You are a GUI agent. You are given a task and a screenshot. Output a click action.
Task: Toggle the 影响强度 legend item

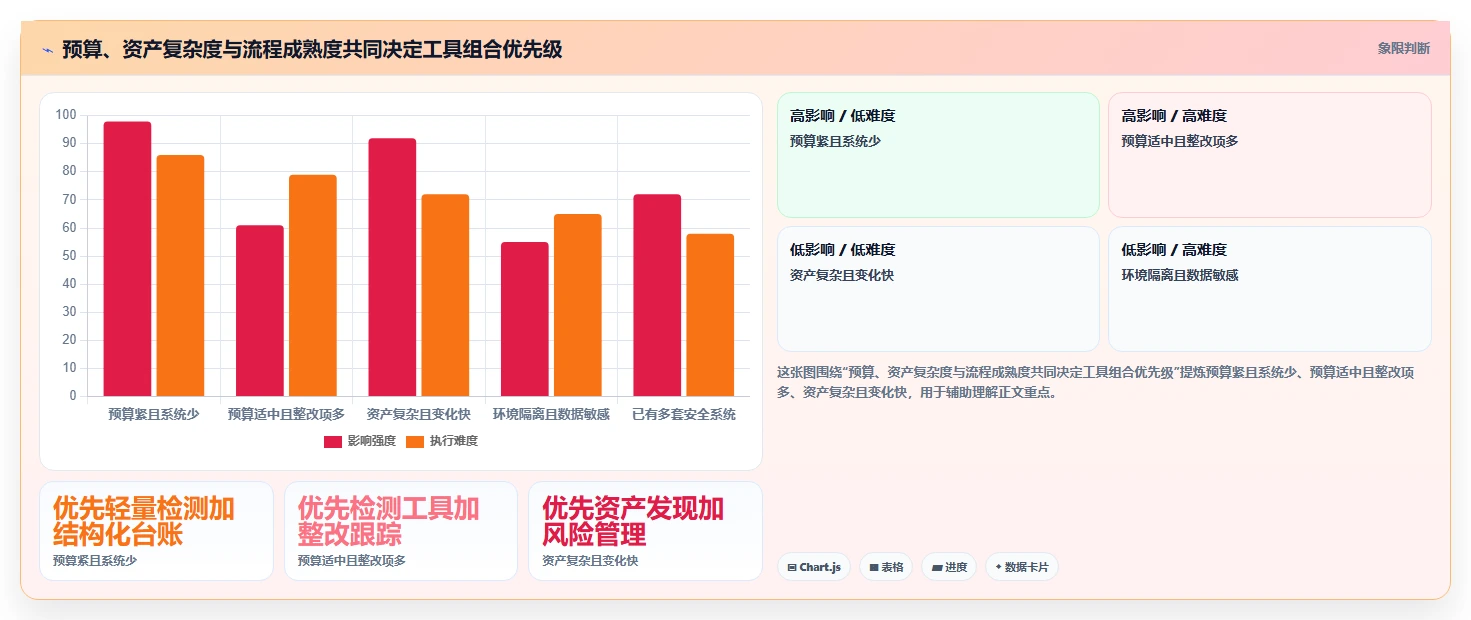pyautogui.click(x=360, y=441)
